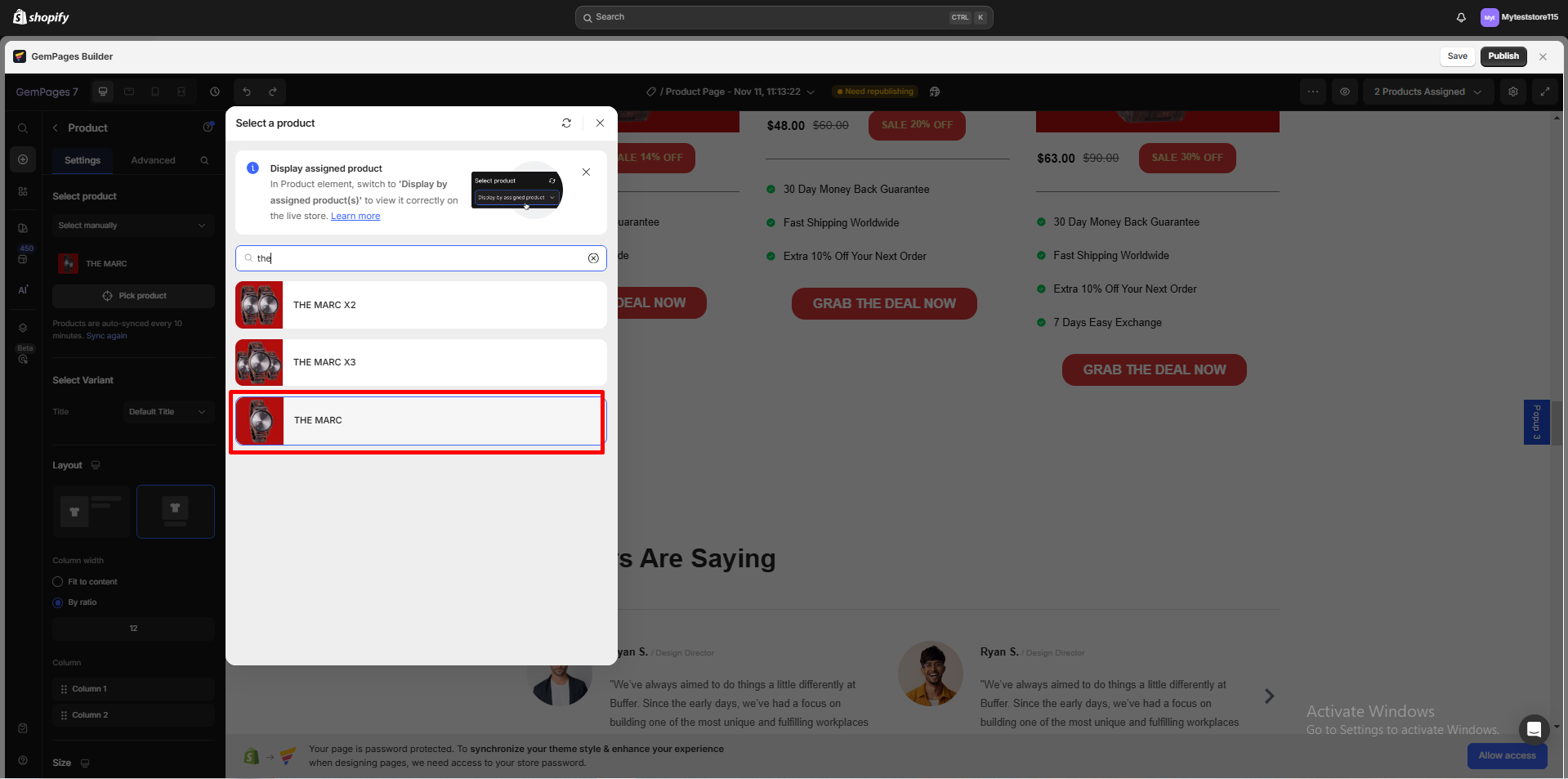Click the Shopify logo
1568x779 pixels.
(41, 17)
